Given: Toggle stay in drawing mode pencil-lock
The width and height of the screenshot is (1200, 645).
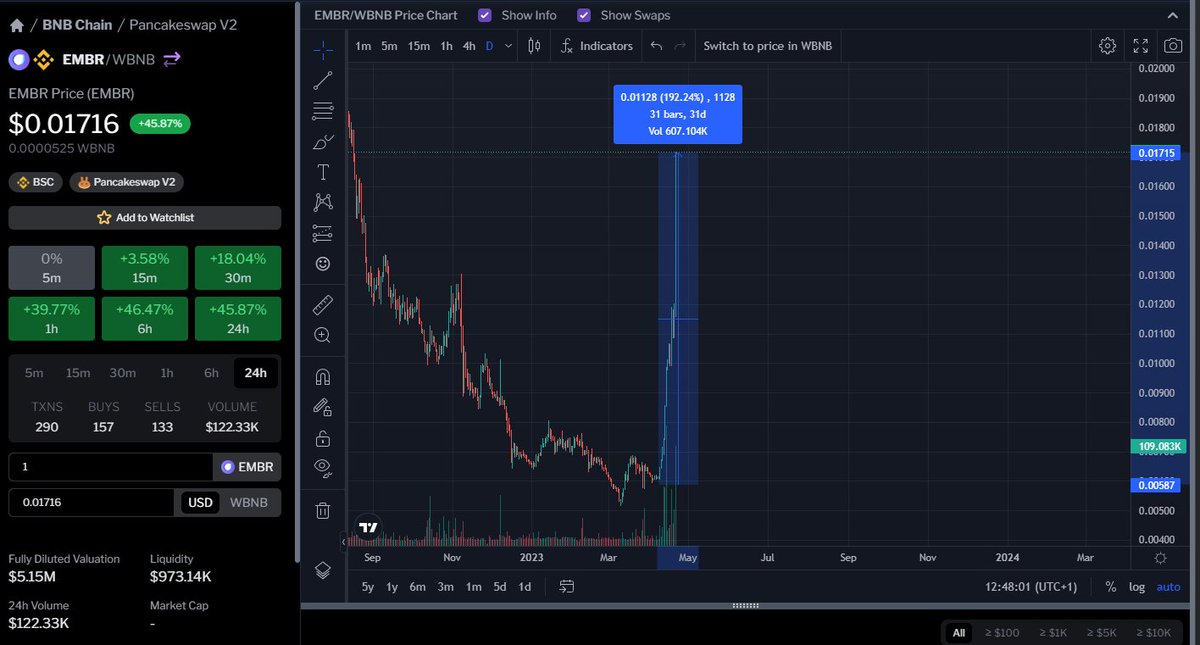Looking at the screenshot, I should click(323, 407).
